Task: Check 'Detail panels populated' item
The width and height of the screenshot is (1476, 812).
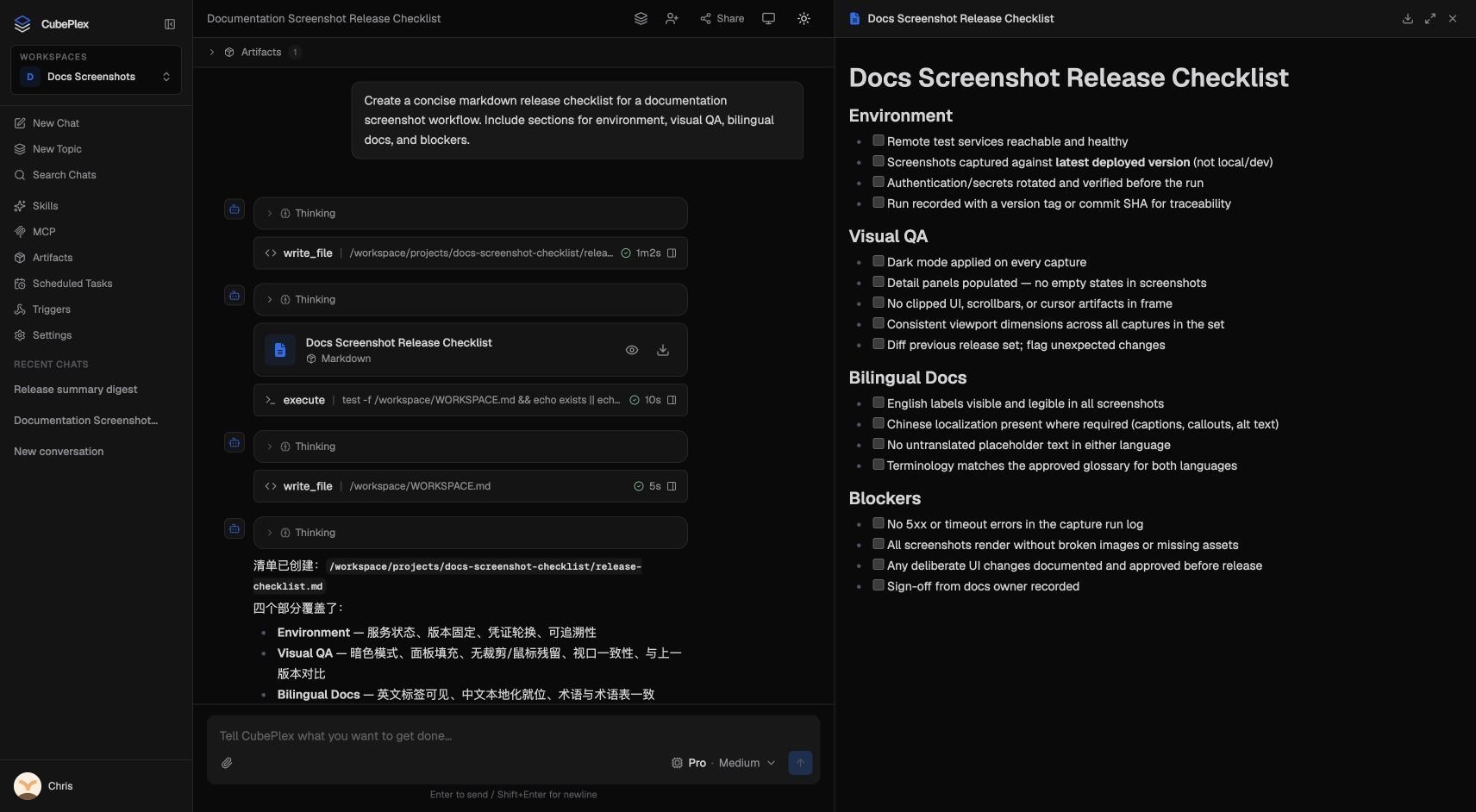Action: pos(879,282)
